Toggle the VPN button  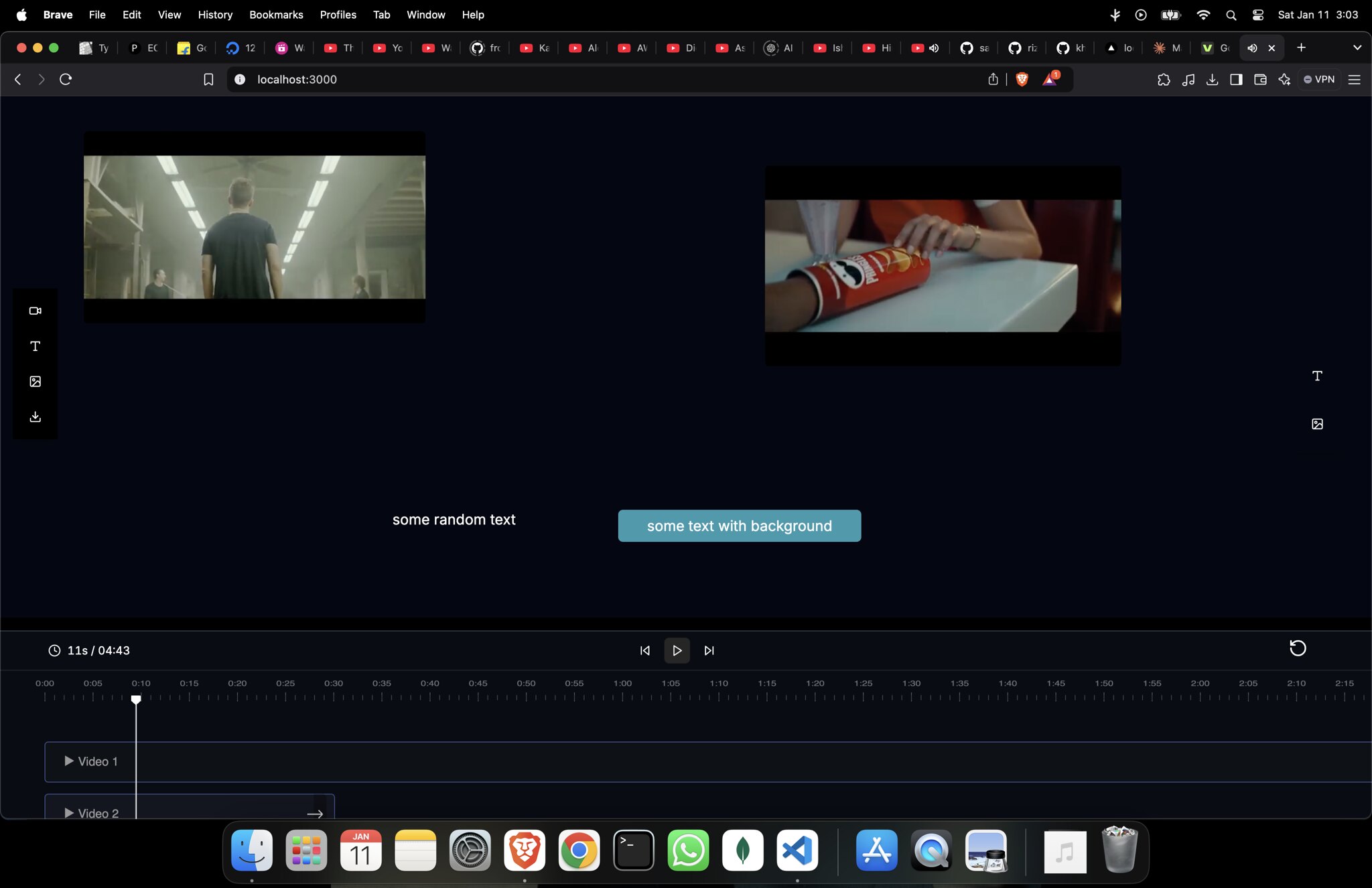point(1318,79)
